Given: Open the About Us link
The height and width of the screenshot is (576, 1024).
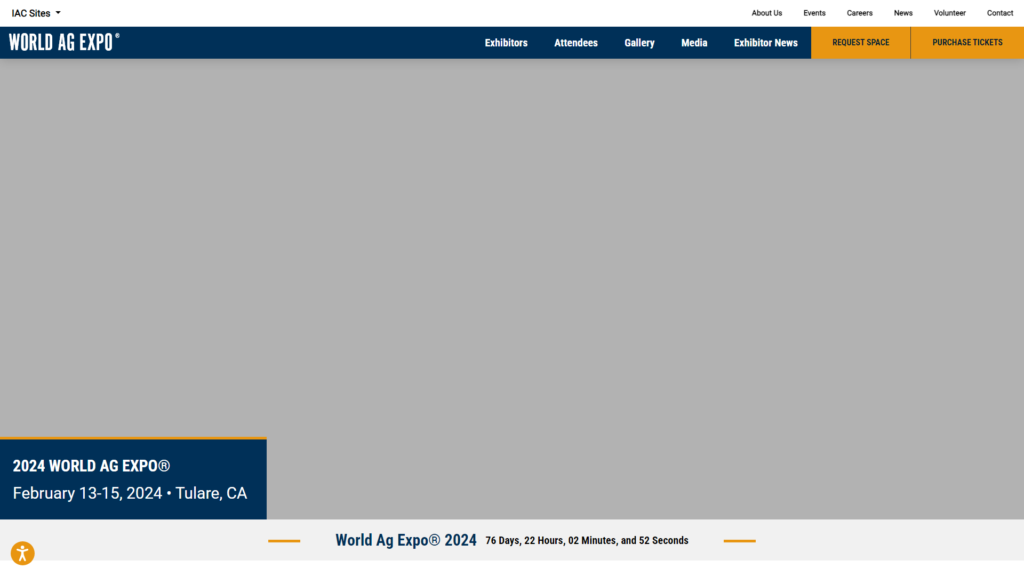Looking at the screenshot, I should tap(767, 13).
